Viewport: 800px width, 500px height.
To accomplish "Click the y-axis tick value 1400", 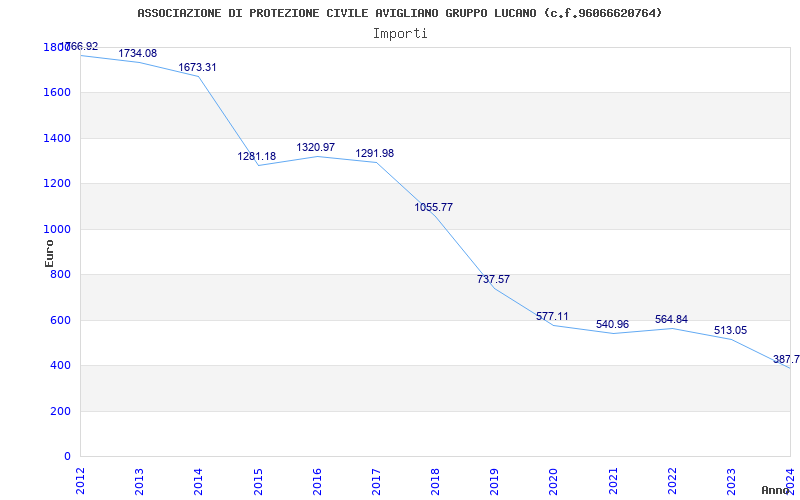I will point(57,138).
